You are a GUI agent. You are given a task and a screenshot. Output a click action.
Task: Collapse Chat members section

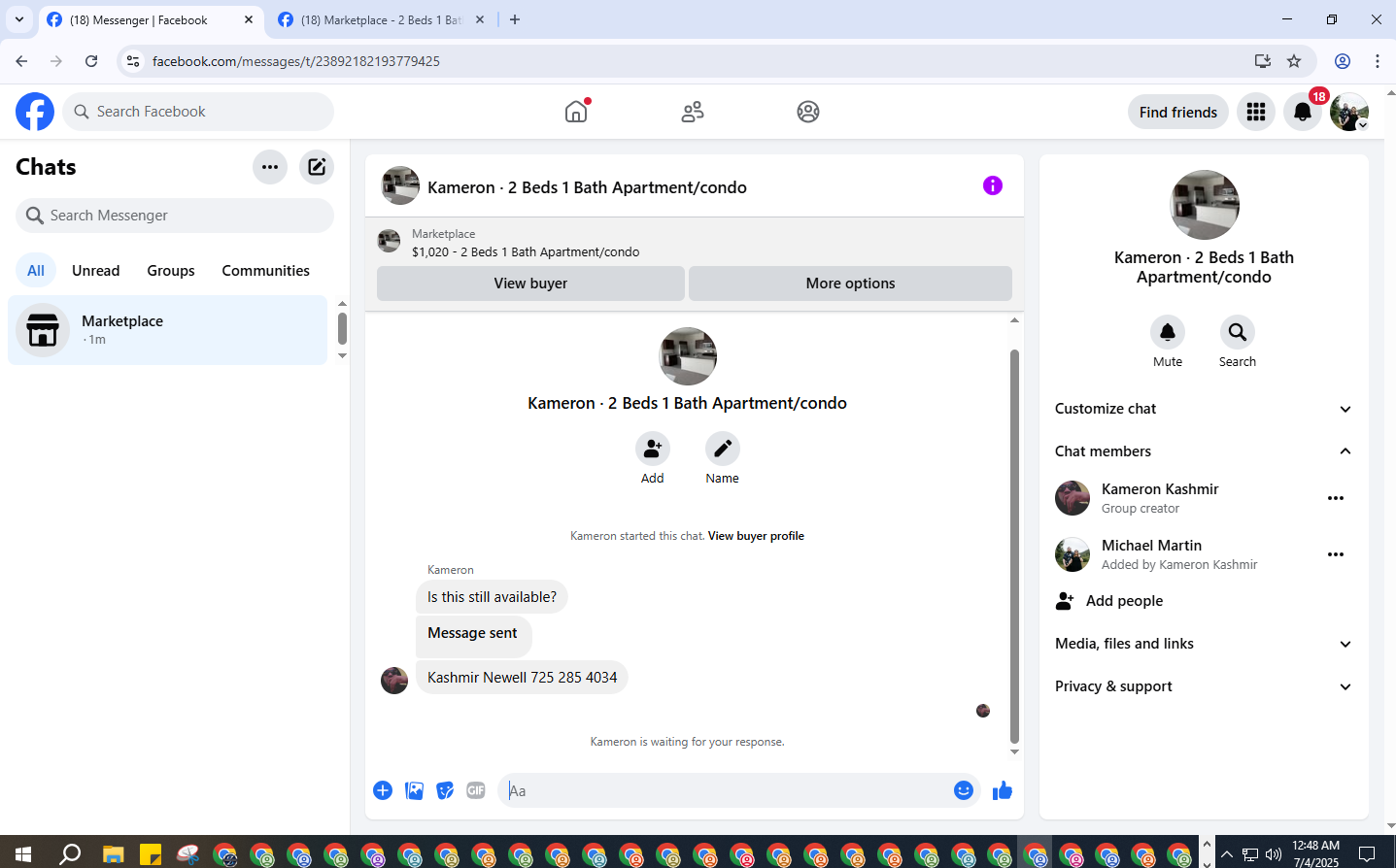pyautogui.click(x=1204, y=451)
